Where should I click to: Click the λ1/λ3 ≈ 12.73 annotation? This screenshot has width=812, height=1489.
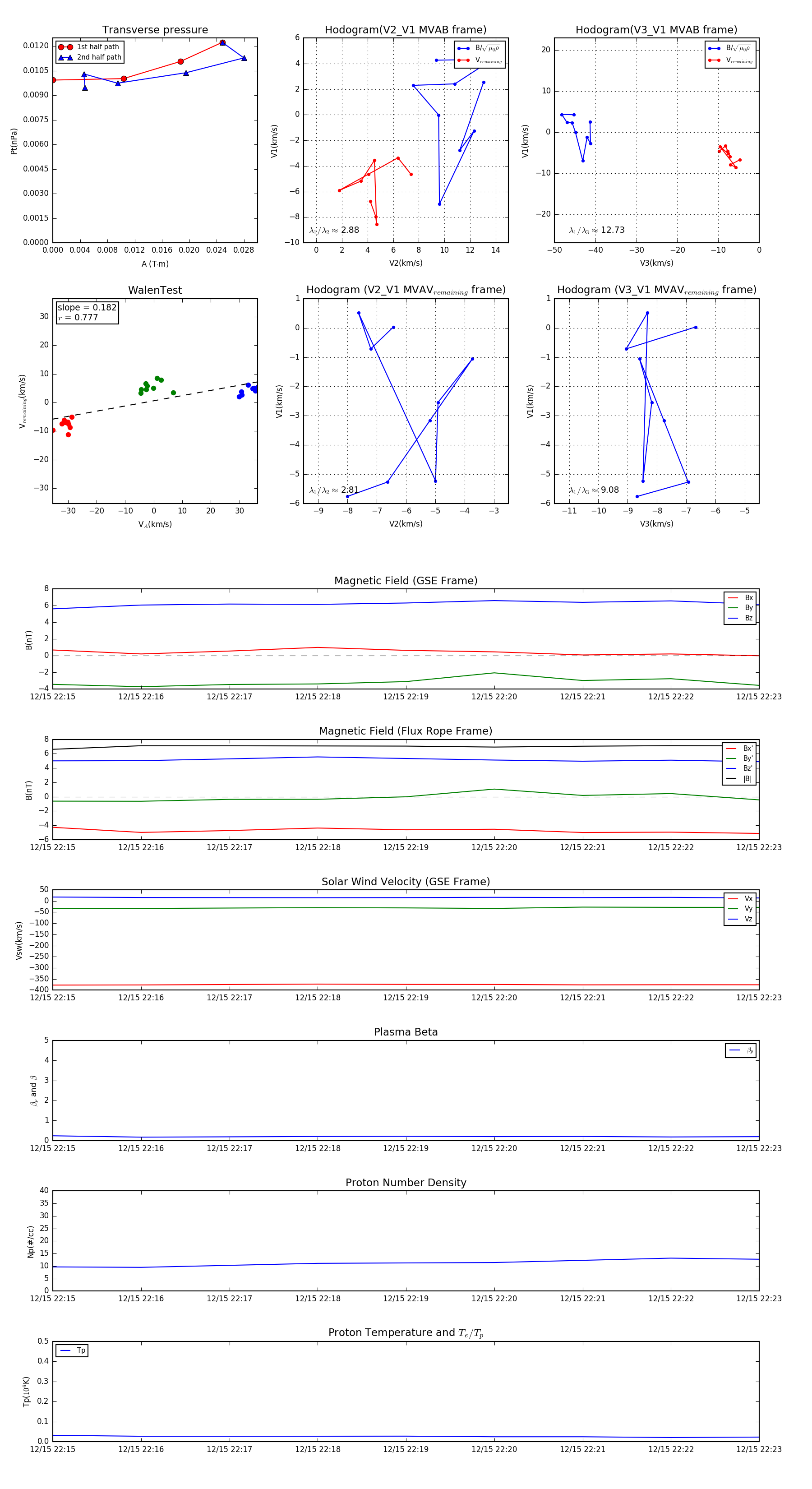point(596,230)
